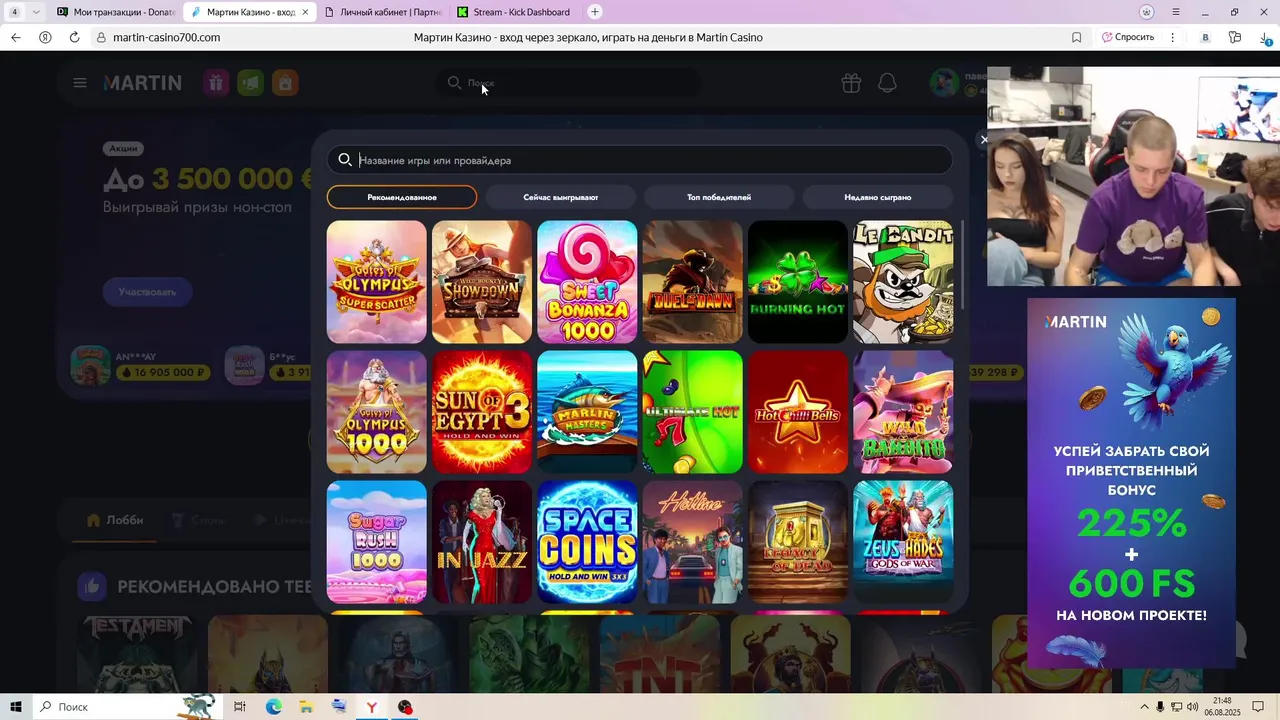The image size is (1280, 720).
Task: Open Gates of Olympus Super Scatter game
Action: pyautogui.click(x=377, y=282)
